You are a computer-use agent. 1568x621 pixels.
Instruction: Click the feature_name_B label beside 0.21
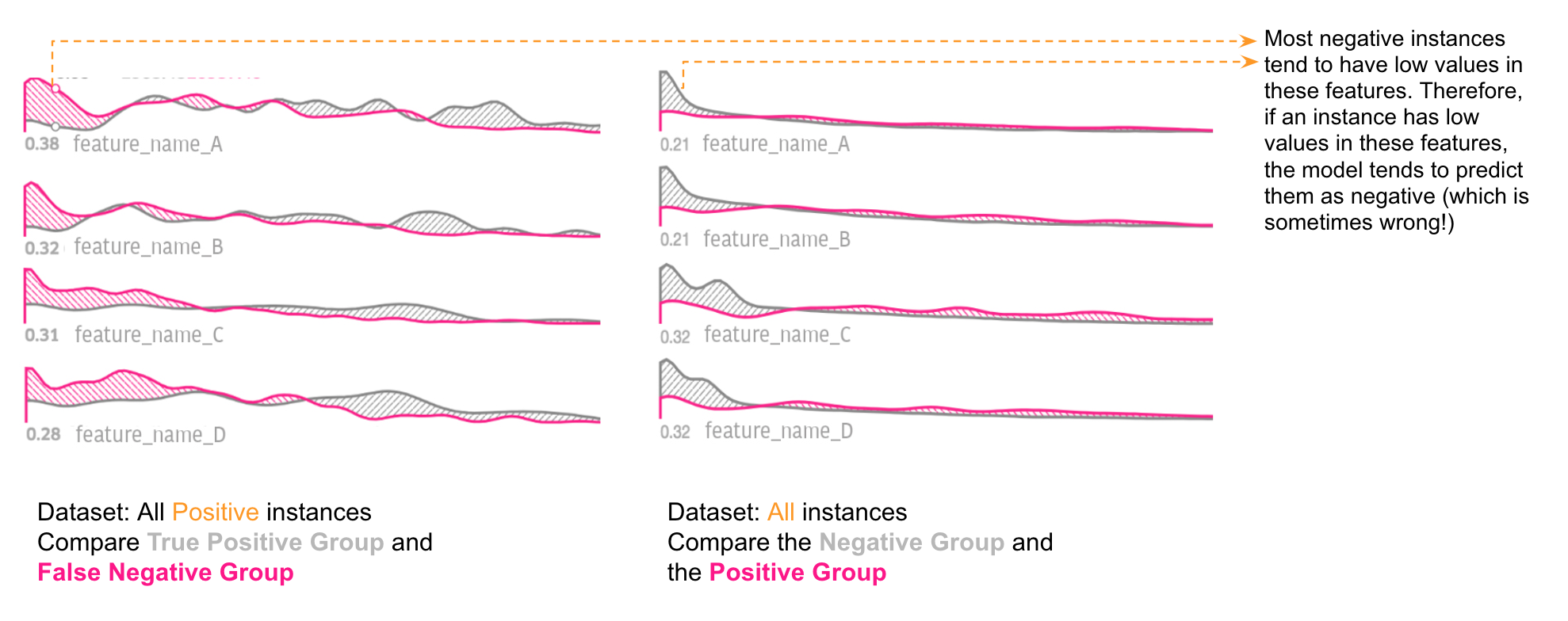[776, 239]
